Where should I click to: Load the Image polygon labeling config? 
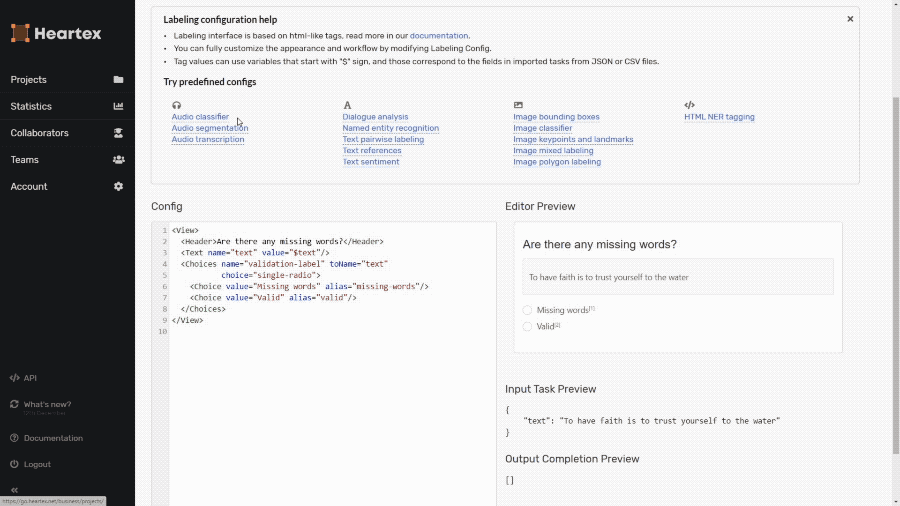(557, 162)
